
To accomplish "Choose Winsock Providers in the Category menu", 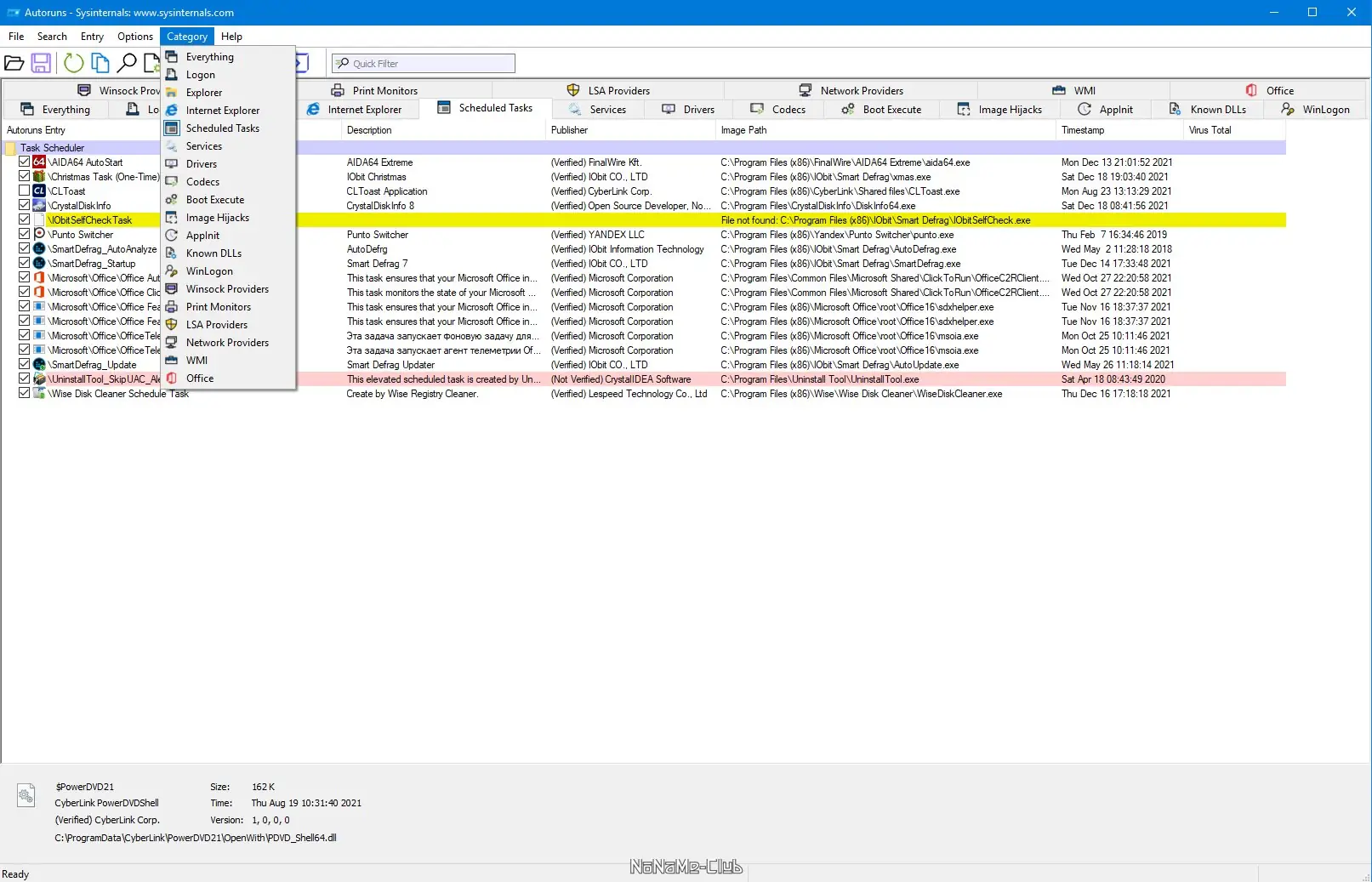I will tap(228, 289).
